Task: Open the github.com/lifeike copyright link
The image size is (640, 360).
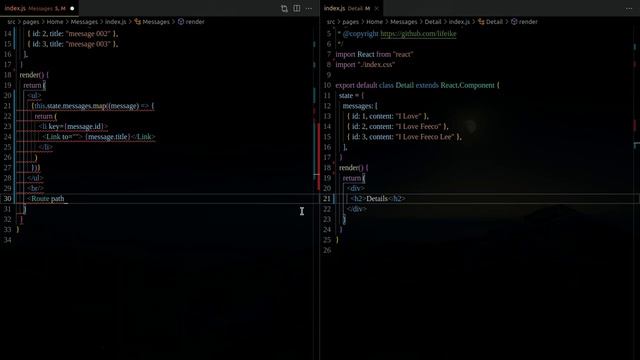Action: (x=418, y=34)
